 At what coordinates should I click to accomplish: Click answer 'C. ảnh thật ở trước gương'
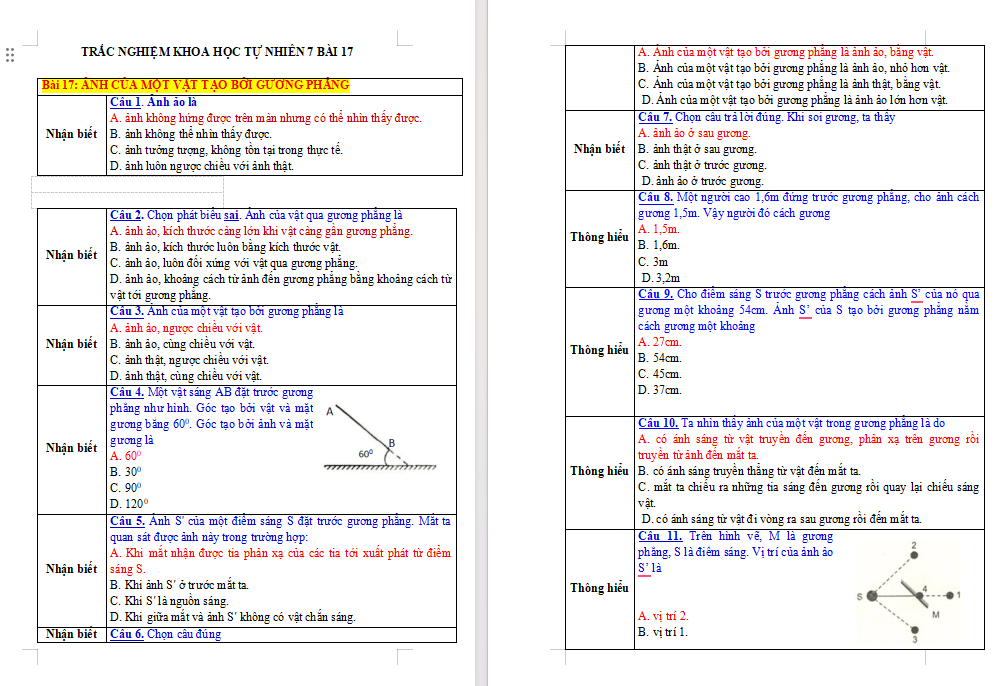702,165
